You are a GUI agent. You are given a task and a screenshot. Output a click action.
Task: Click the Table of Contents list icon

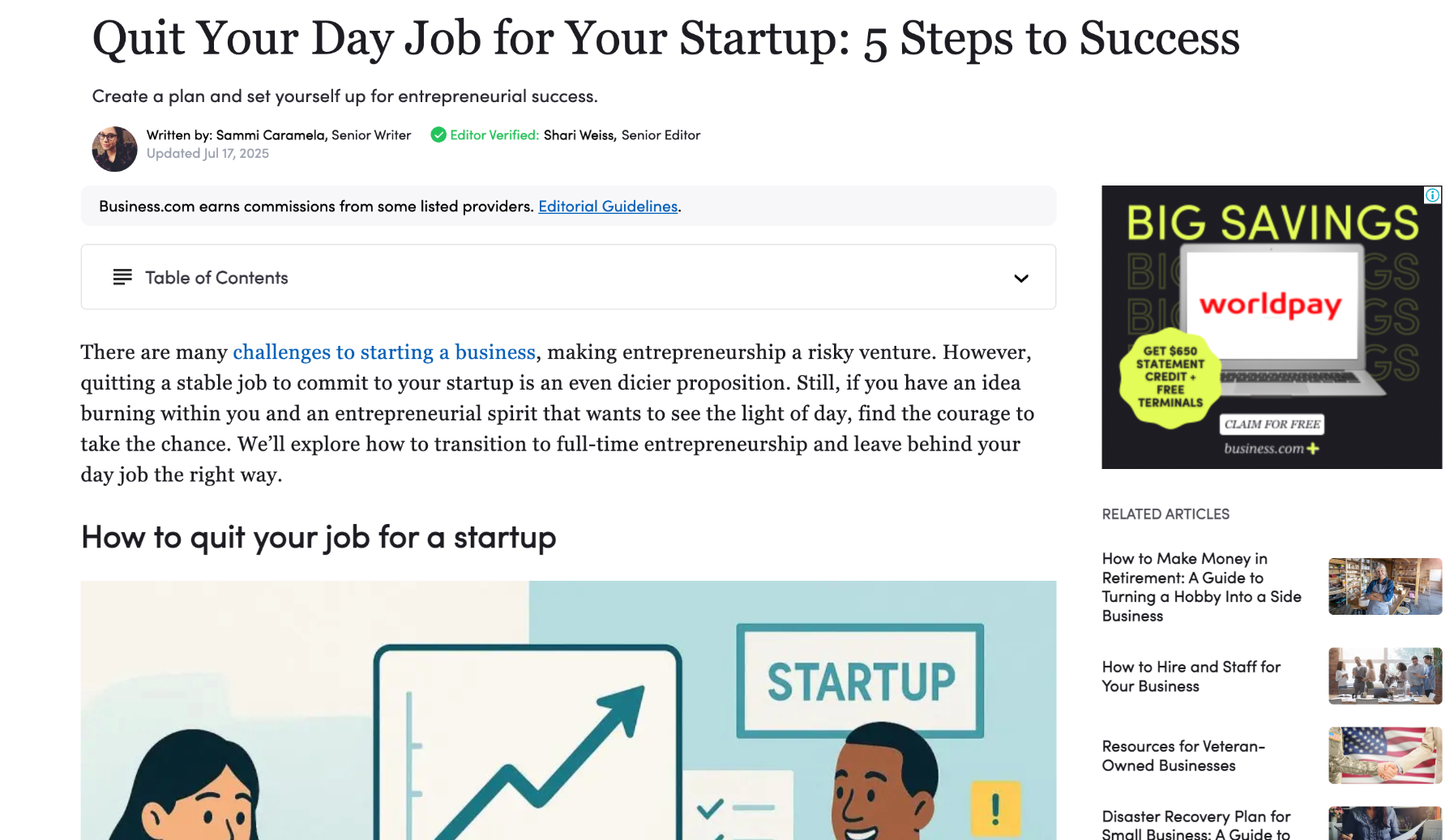tap(122, 277)
